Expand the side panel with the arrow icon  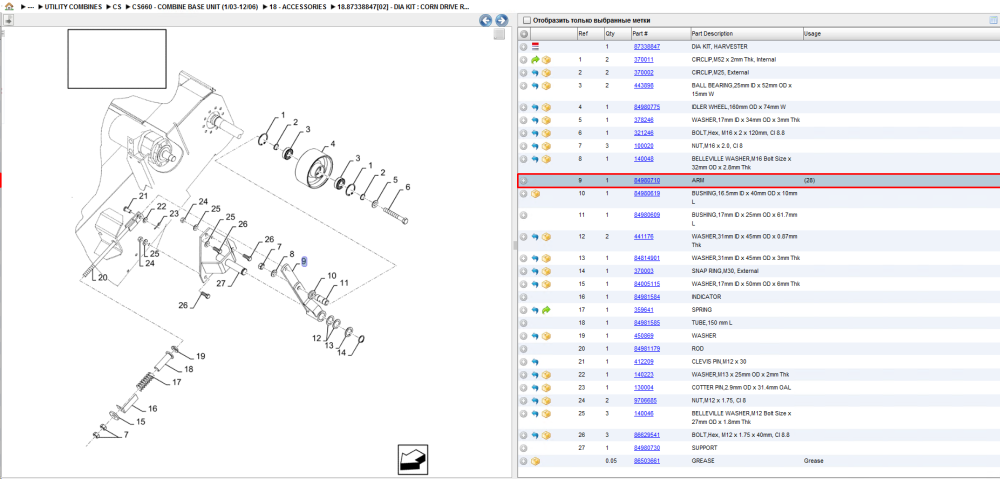(8, 20)
